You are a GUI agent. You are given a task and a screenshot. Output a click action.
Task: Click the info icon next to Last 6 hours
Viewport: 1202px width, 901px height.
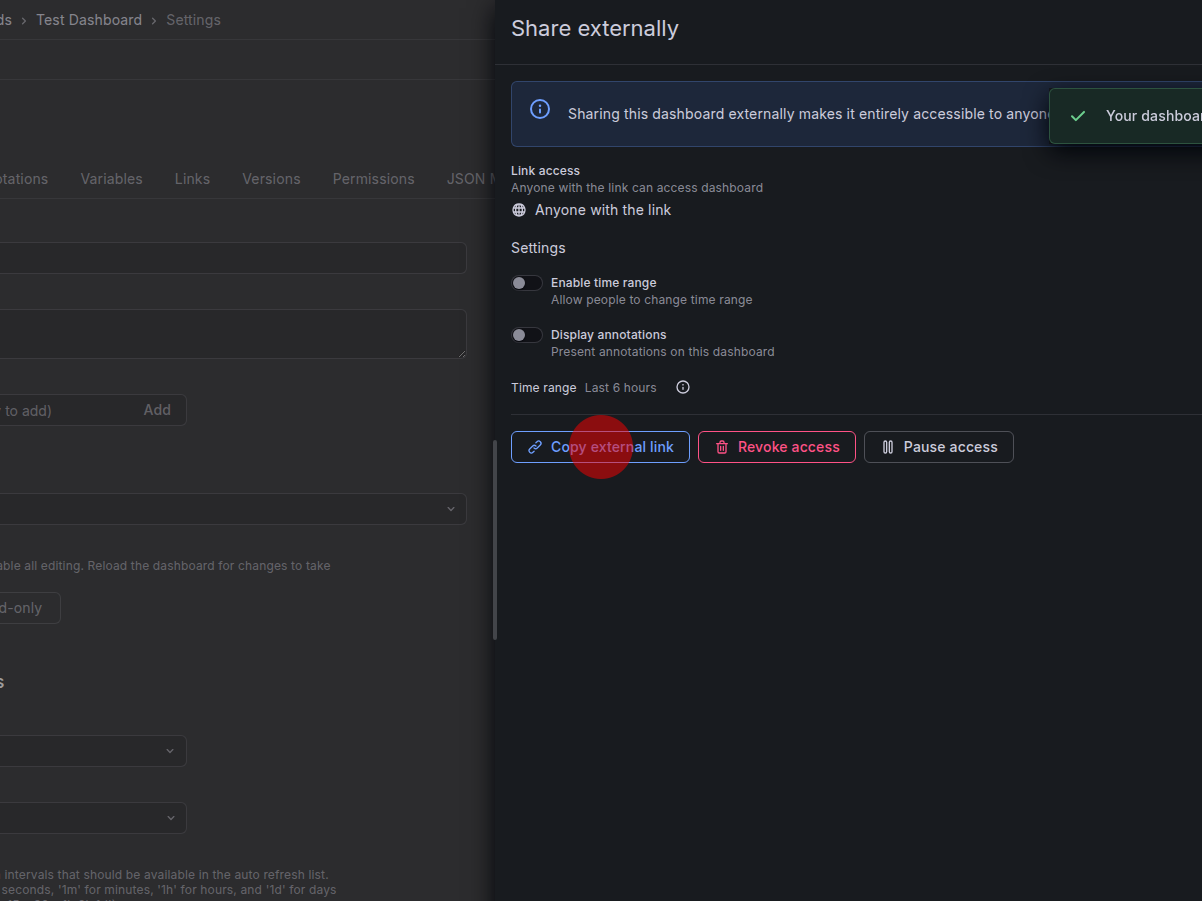coord(683,388)
